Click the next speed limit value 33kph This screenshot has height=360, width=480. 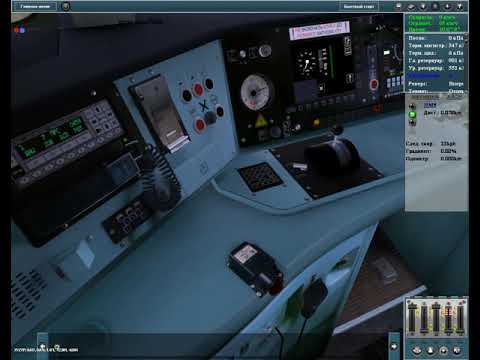(x=448, y=144)
